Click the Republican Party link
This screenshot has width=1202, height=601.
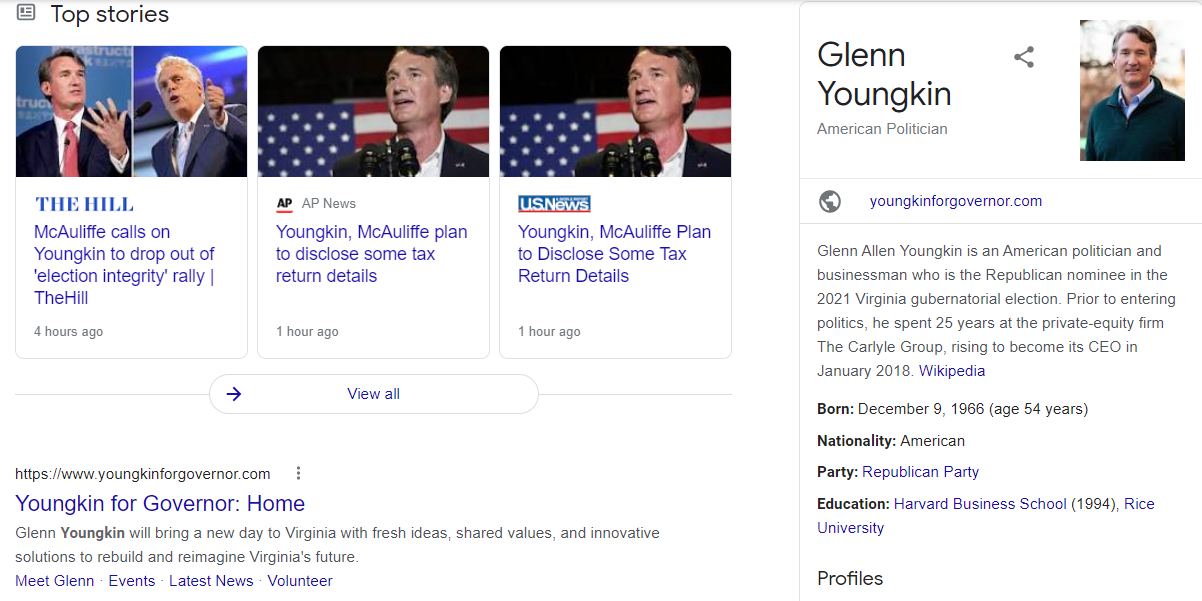[921, 472]
